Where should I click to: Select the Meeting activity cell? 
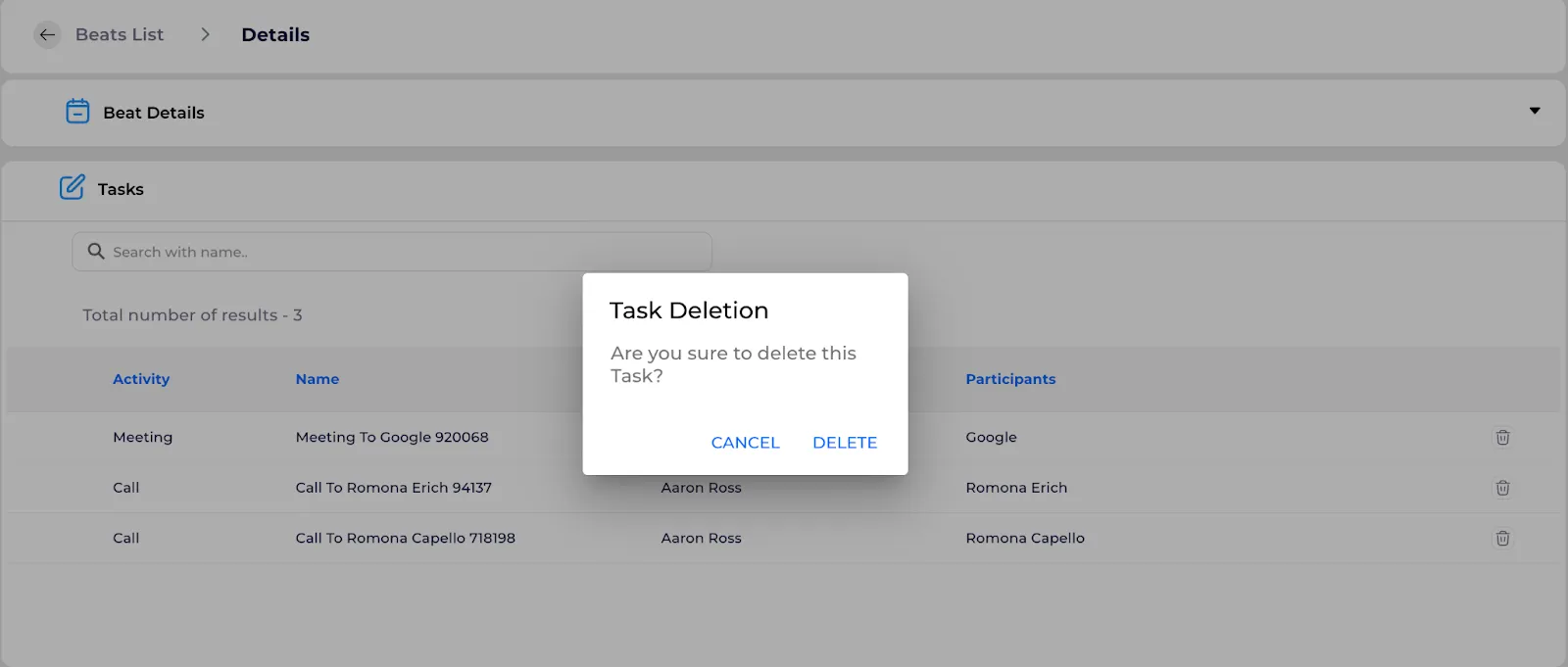142,438
